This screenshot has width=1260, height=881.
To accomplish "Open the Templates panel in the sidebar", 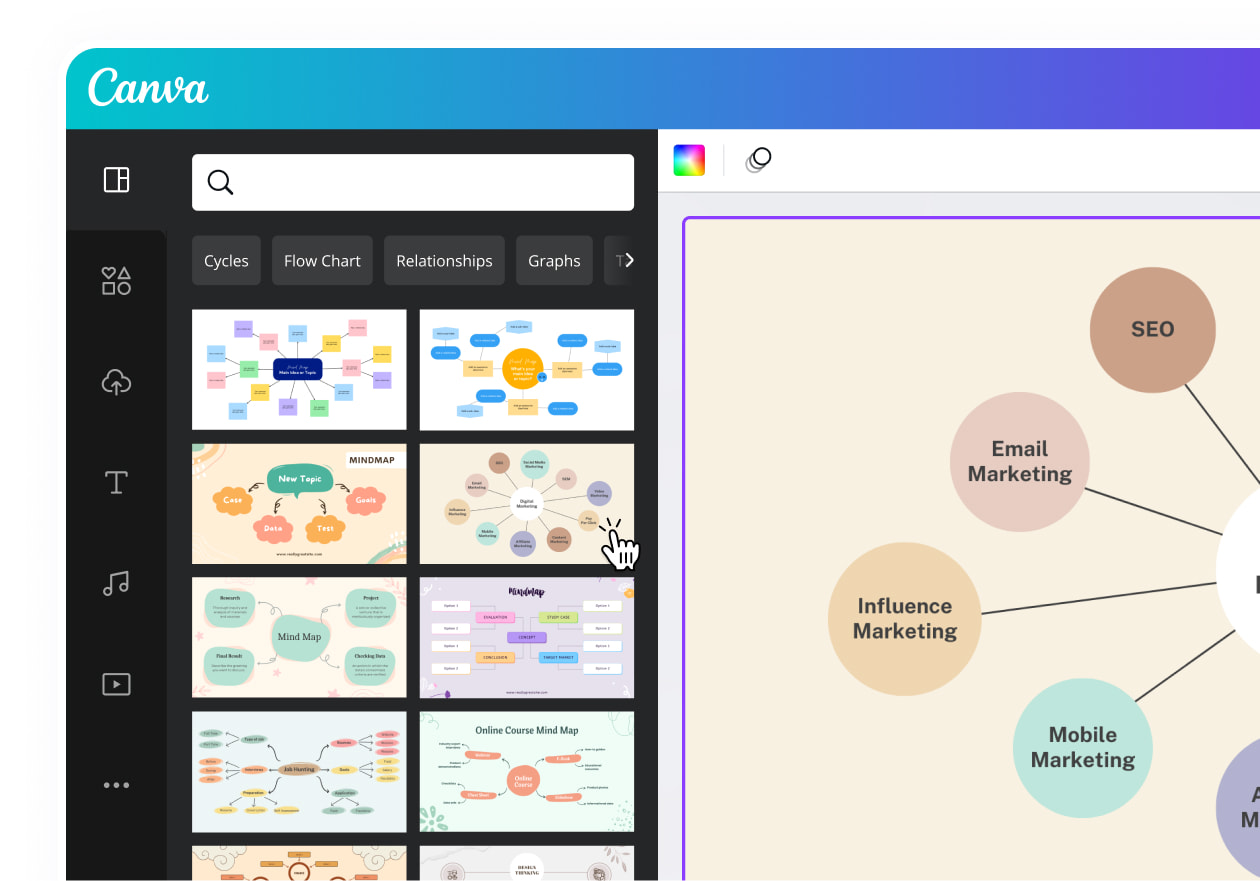I will point(116,180).
